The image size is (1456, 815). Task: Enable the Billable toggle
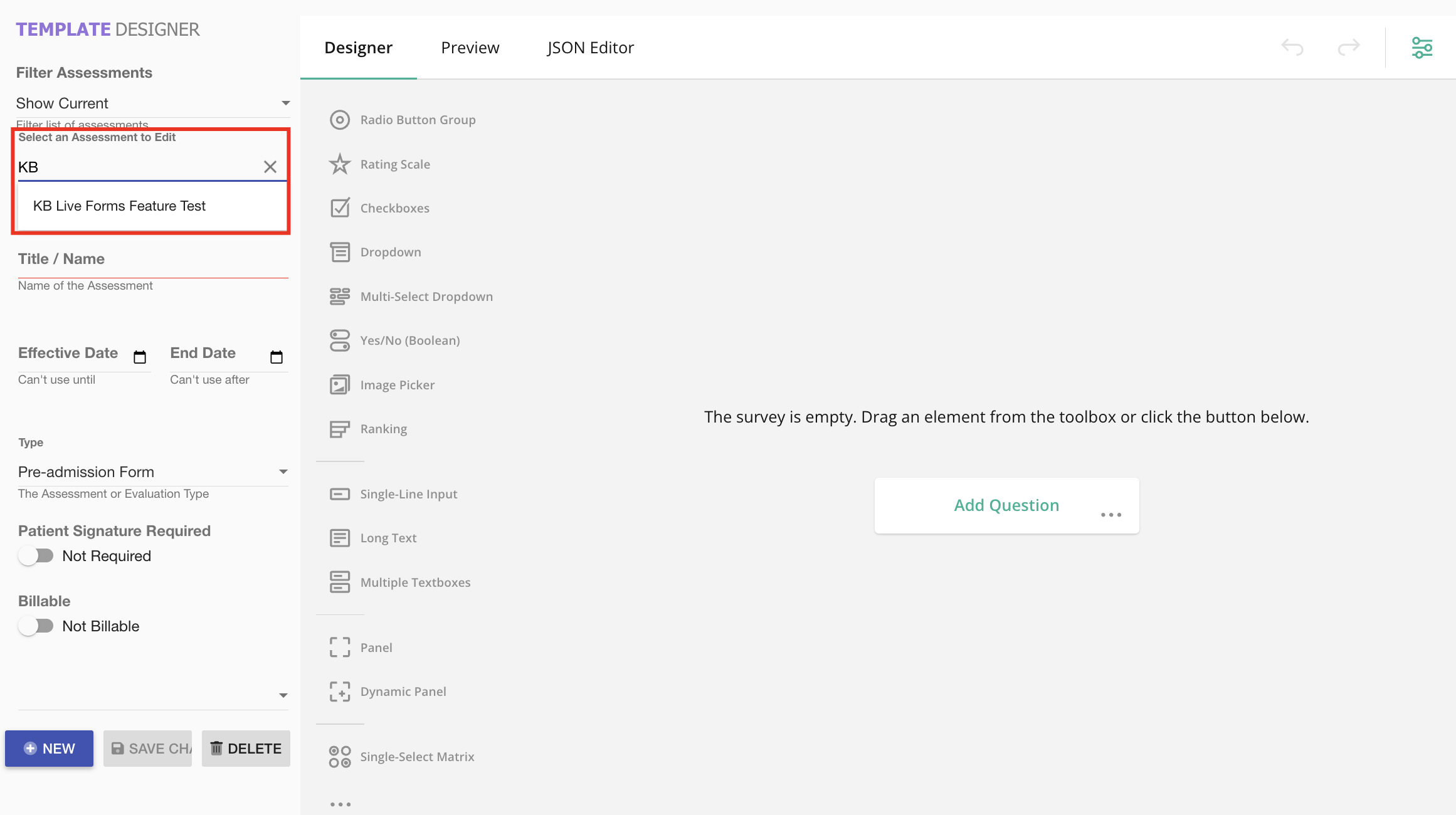[x=37, y=626]
